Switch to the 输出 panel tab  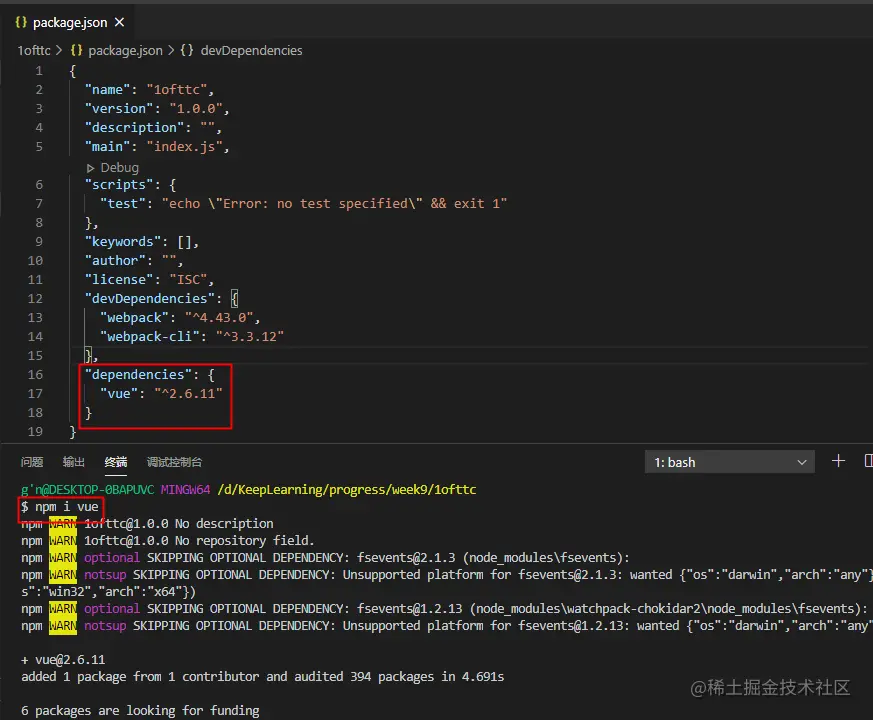point(73,462)
